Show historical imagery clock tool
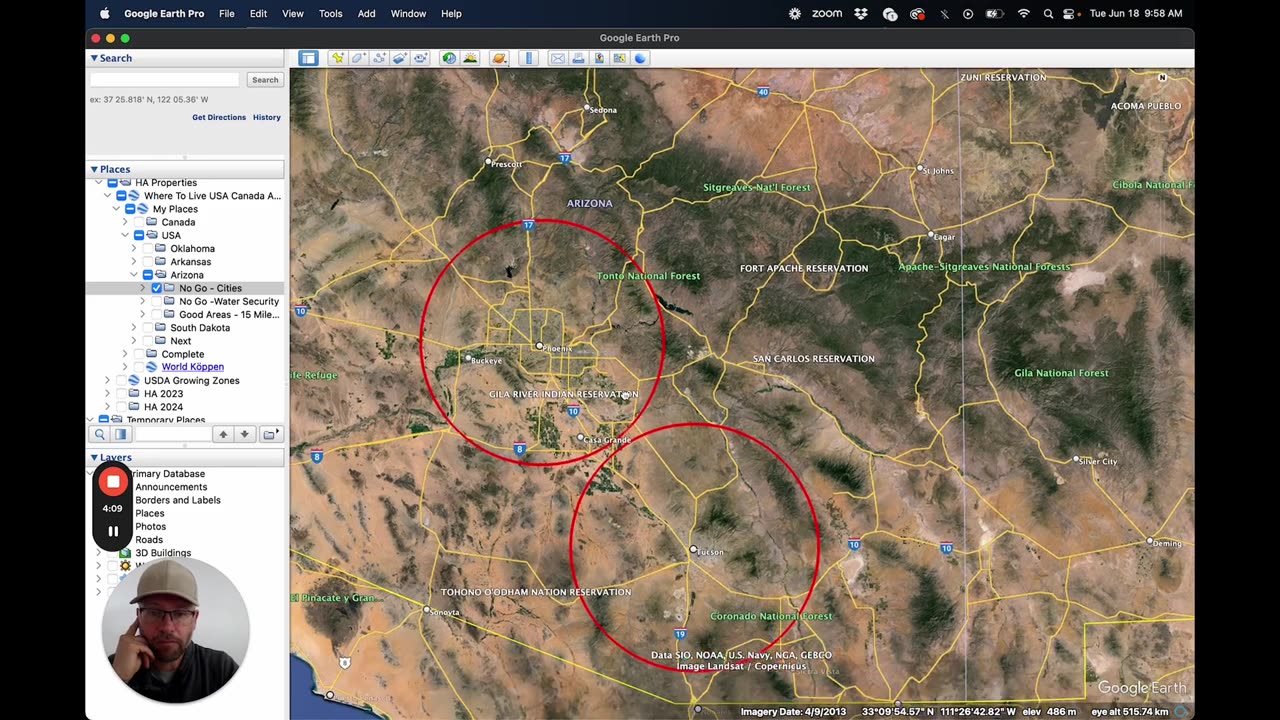 [449, 58]
